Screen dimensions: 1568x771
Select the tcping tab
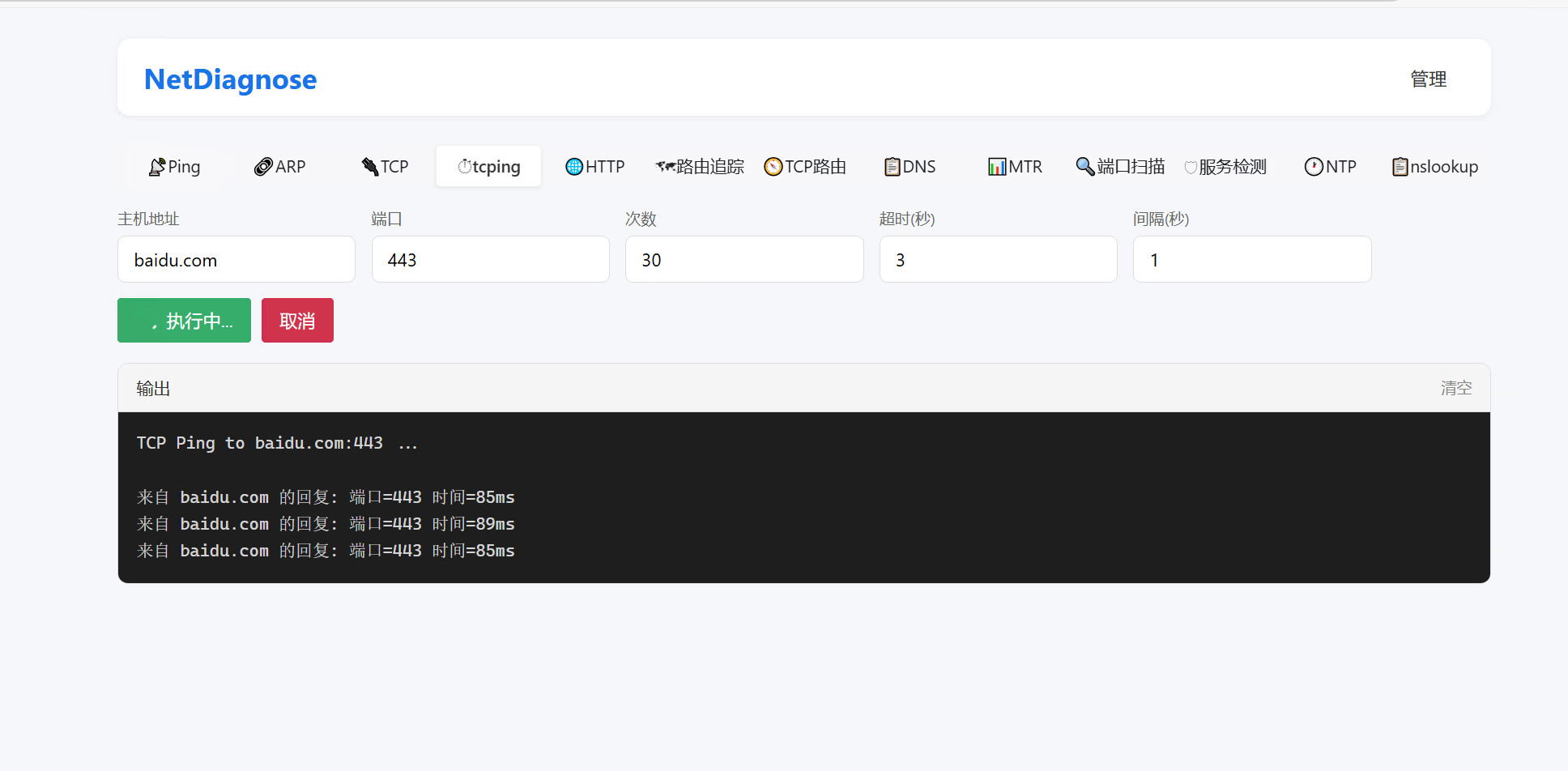(488, 167)
